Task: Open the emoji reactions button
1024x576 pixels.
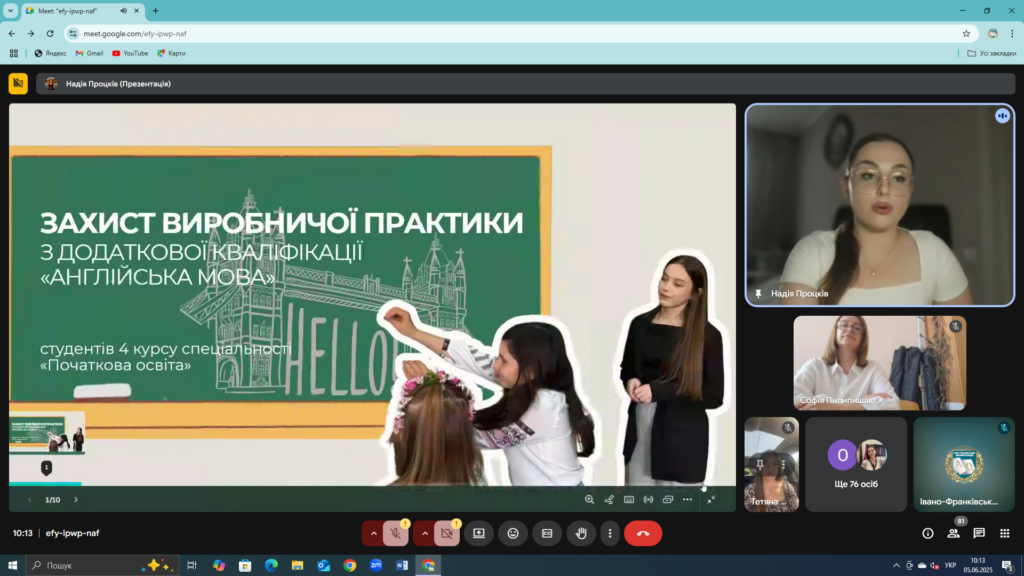Action: 513,534
